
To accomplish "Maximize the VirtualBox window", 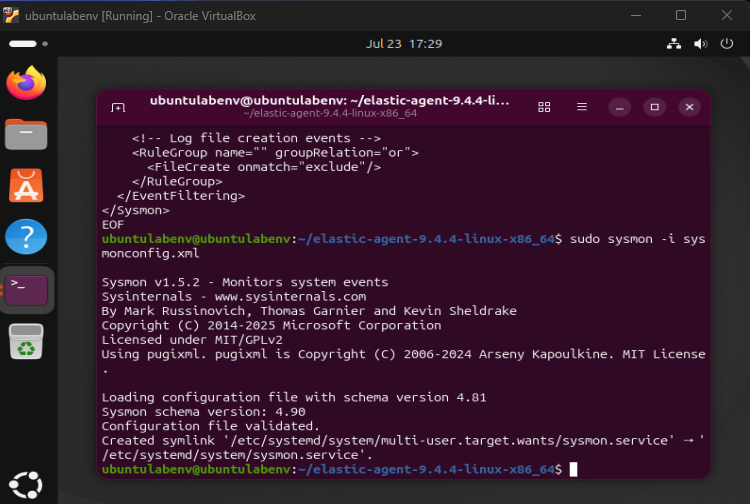I will pyautogui.click(x=681, y=15).
